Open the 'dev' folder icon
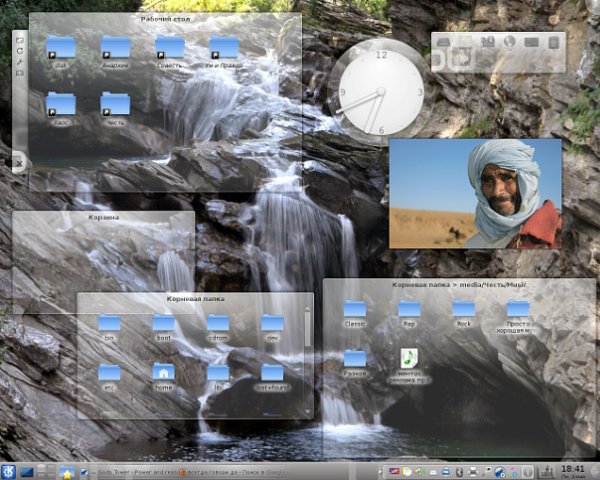The image size is (600, 480). click(271, 323)
